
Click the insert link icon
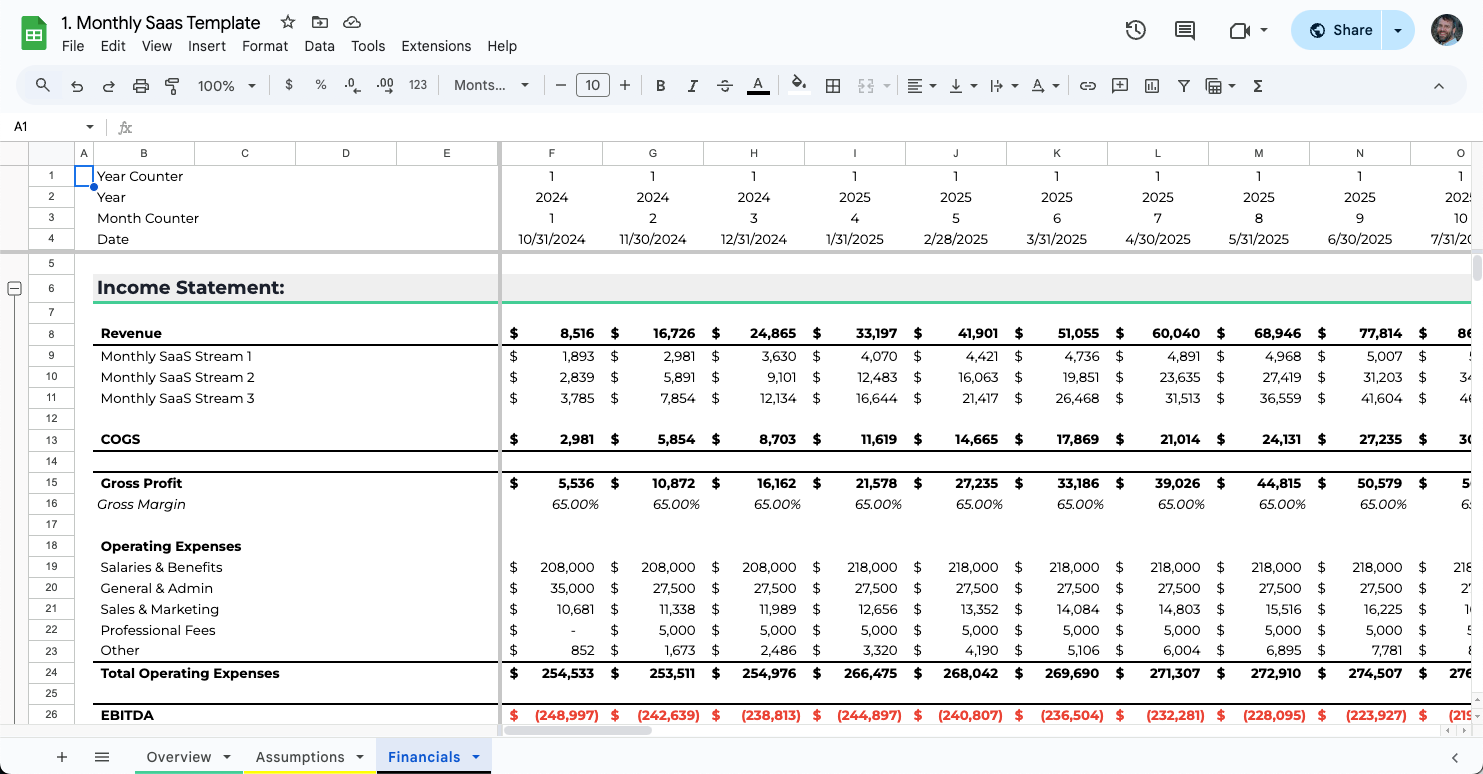[1088, 86]
